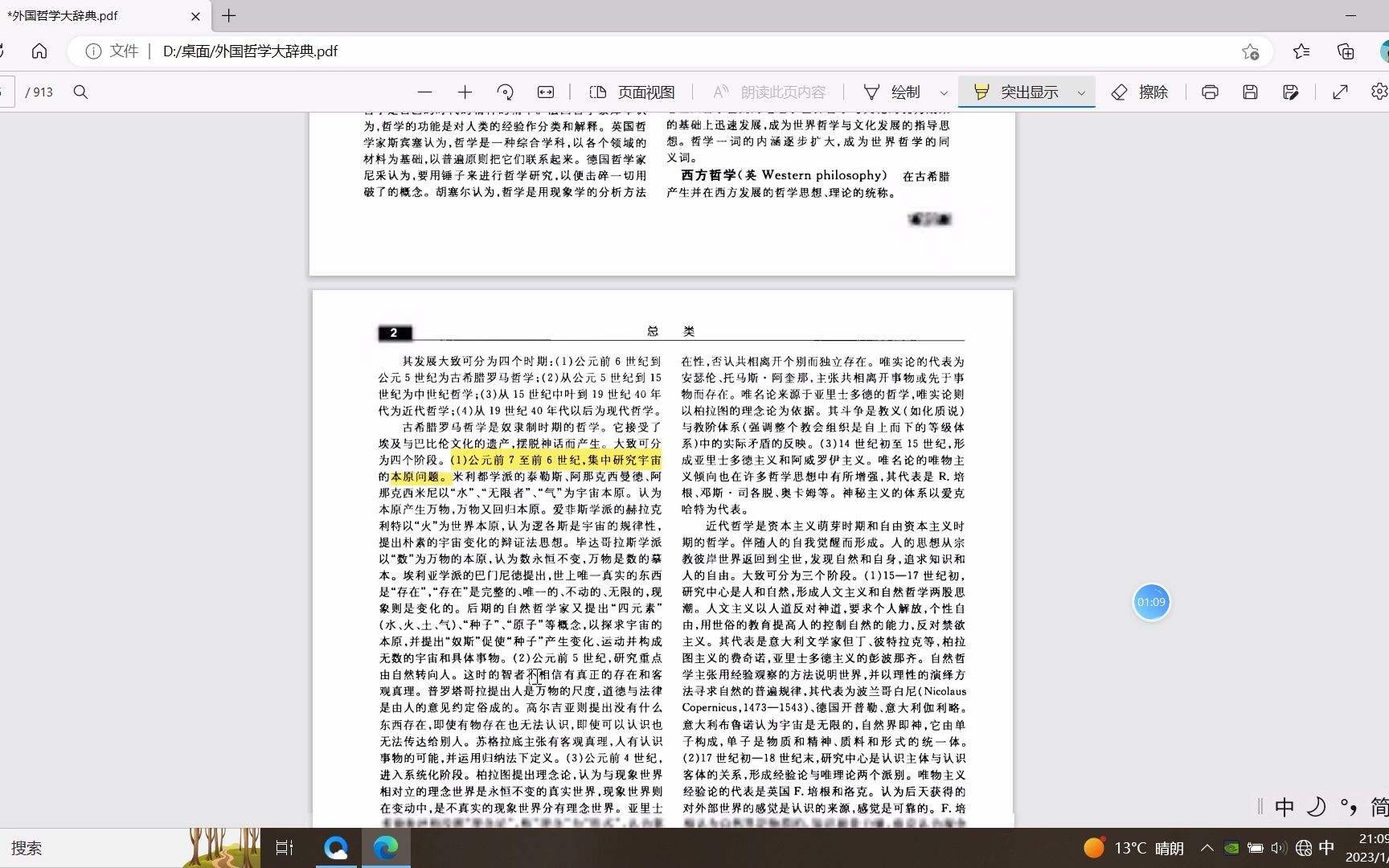Start 朗读此页内容 read aloud
Screen dimensions: 1389x868
[x=769, y=92]
